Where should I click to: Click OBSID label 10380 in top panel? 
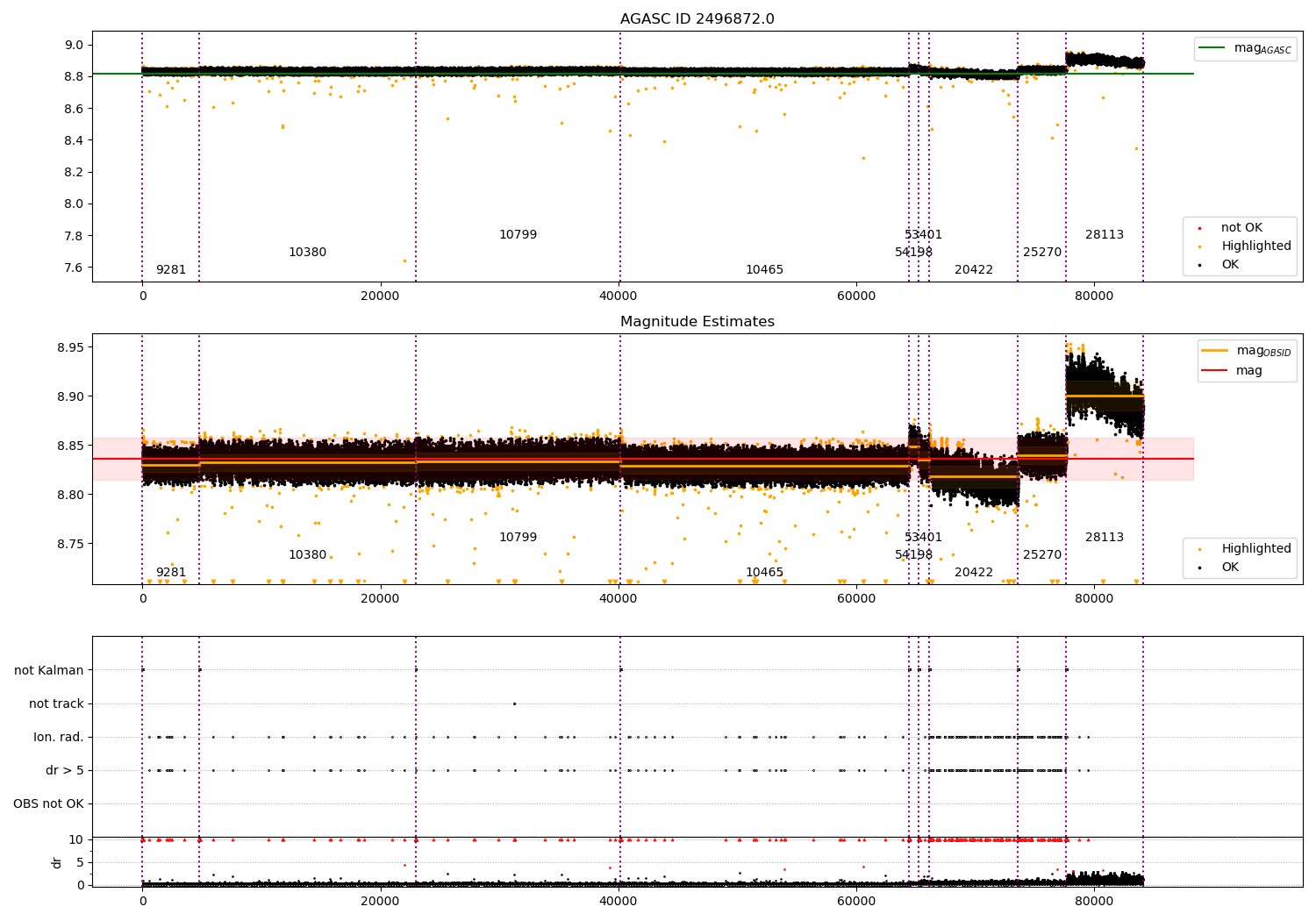307,252
